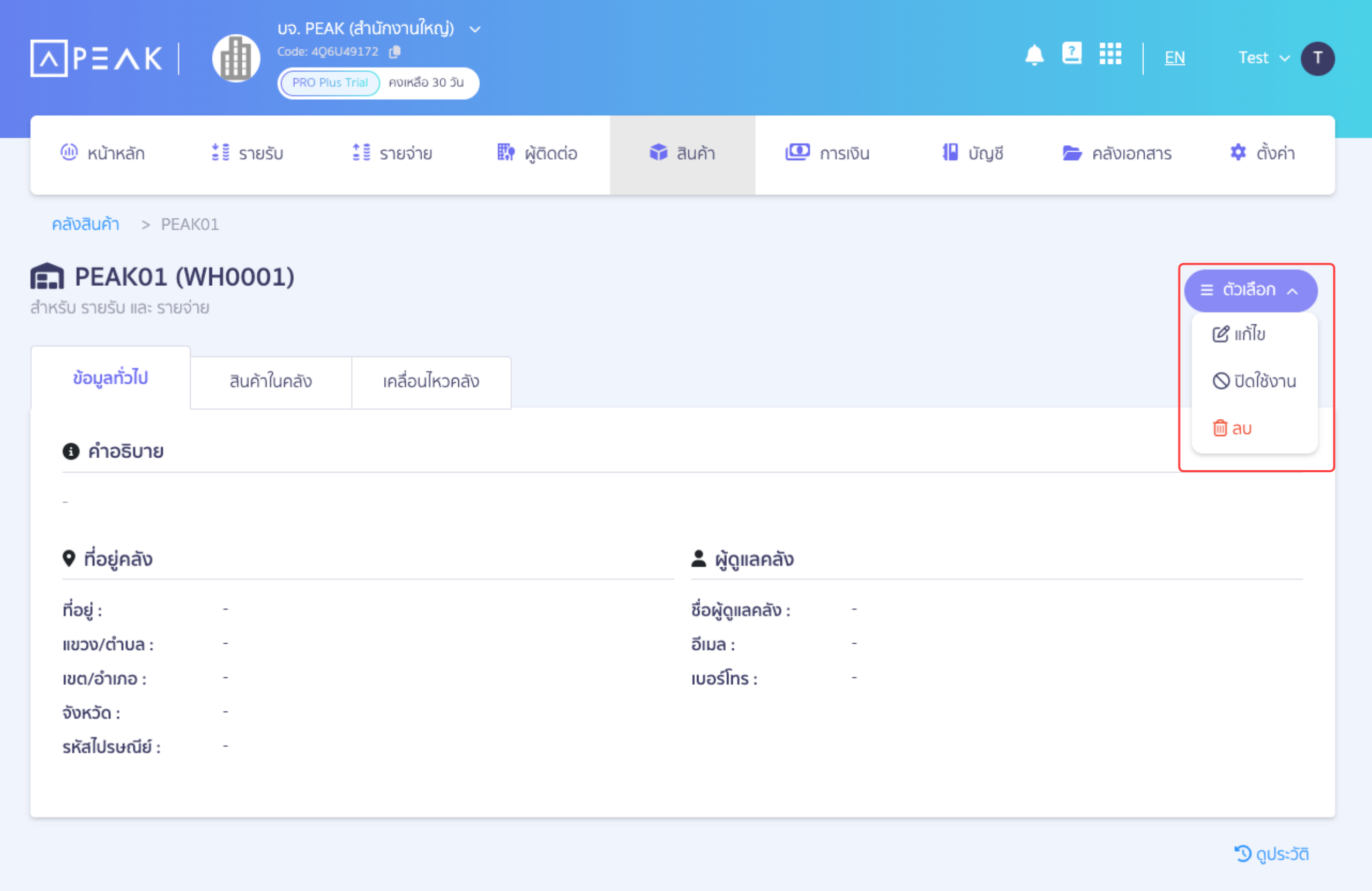Click the PEAK logo
The image size is (1372, 891).
pos(96,58)
